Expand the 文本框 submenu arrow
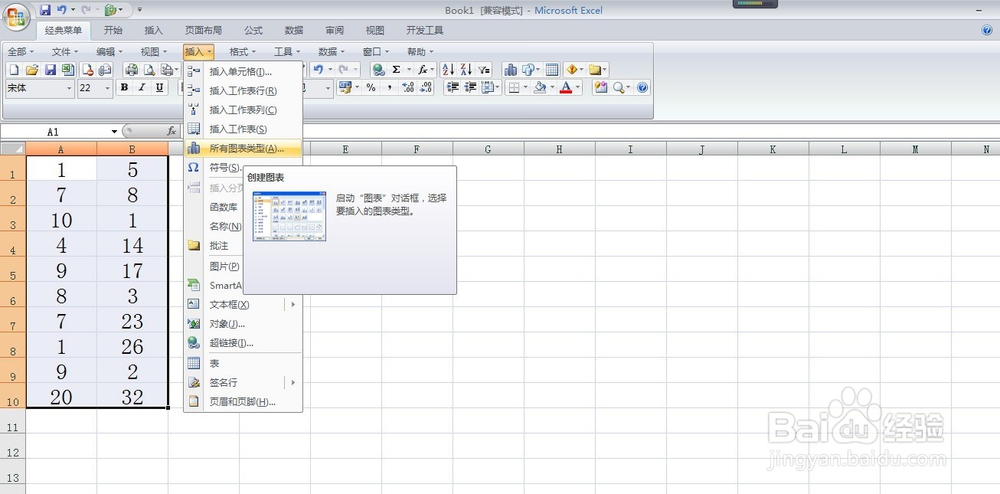Image resolution: width=1000 pixels, height=494 pixels. pyautogui.click(x=293, y=305)
